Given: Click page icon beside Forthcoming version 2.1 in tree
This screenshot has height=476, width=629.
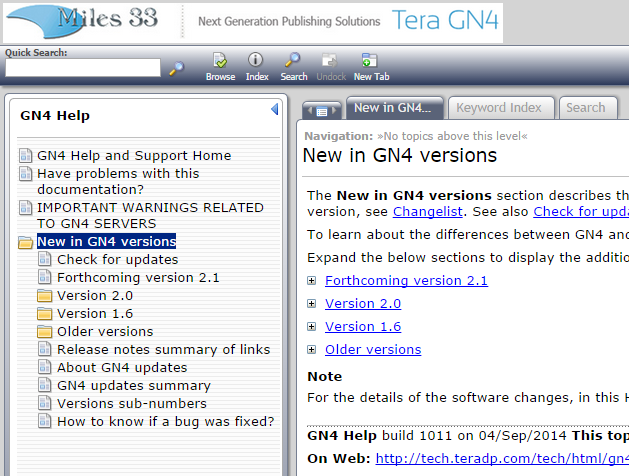Looking at the screenshot, I should coord(45,277).
